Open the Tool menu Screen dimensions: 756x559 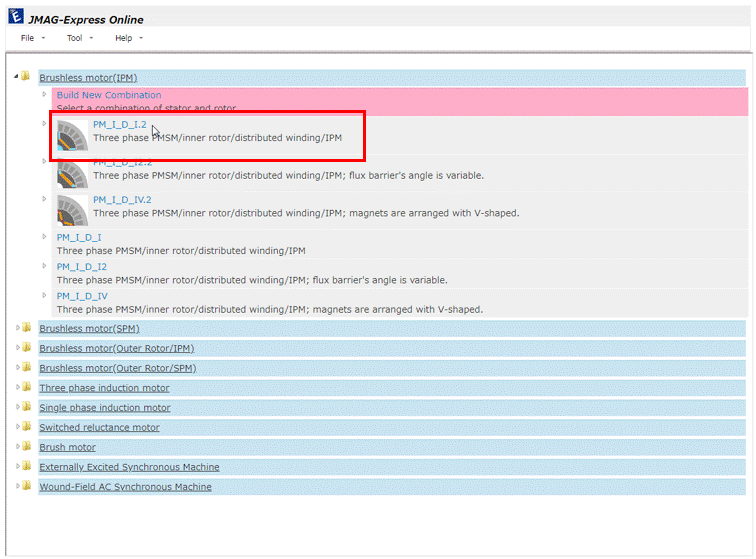coord(75,38)
